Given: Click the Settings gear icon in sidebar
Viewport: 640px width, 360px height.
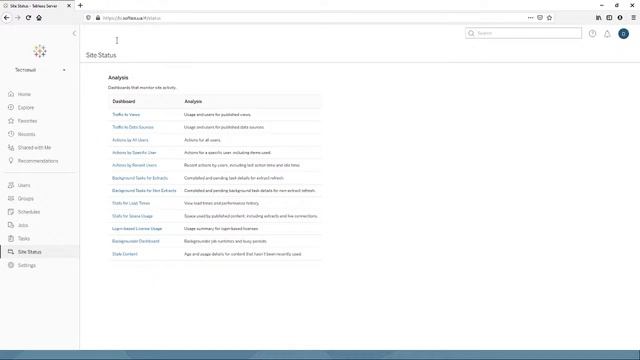Looking at the screenshot, I should tap(11, 265).
